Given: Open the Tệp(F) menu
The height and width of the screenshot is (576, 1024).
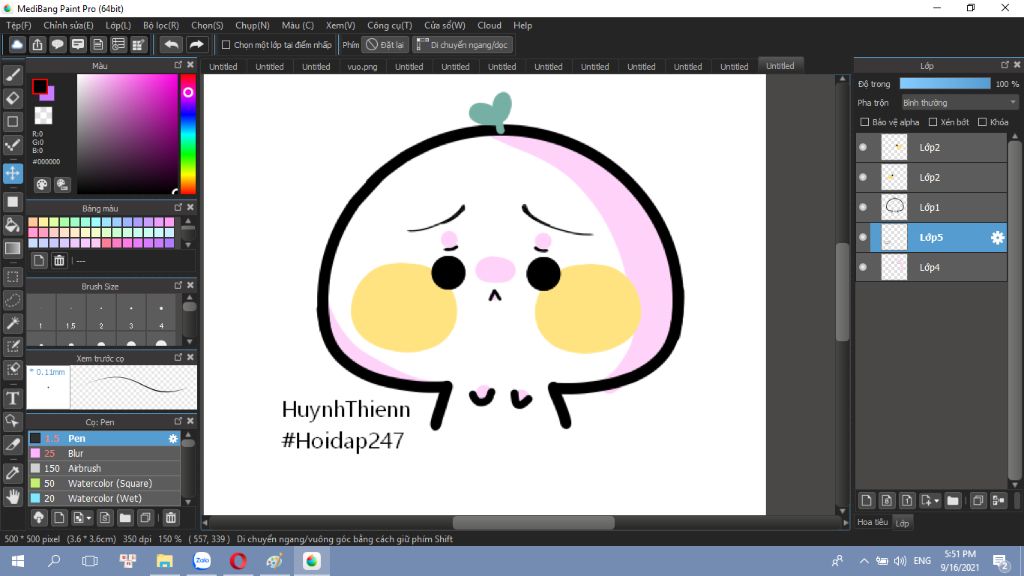Looking at the screenshot, I should tap(18, 25).
